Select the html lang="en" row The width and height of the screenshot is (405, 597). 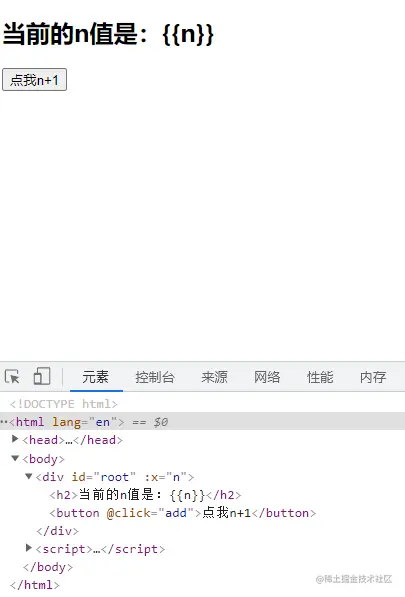[202, 421]
